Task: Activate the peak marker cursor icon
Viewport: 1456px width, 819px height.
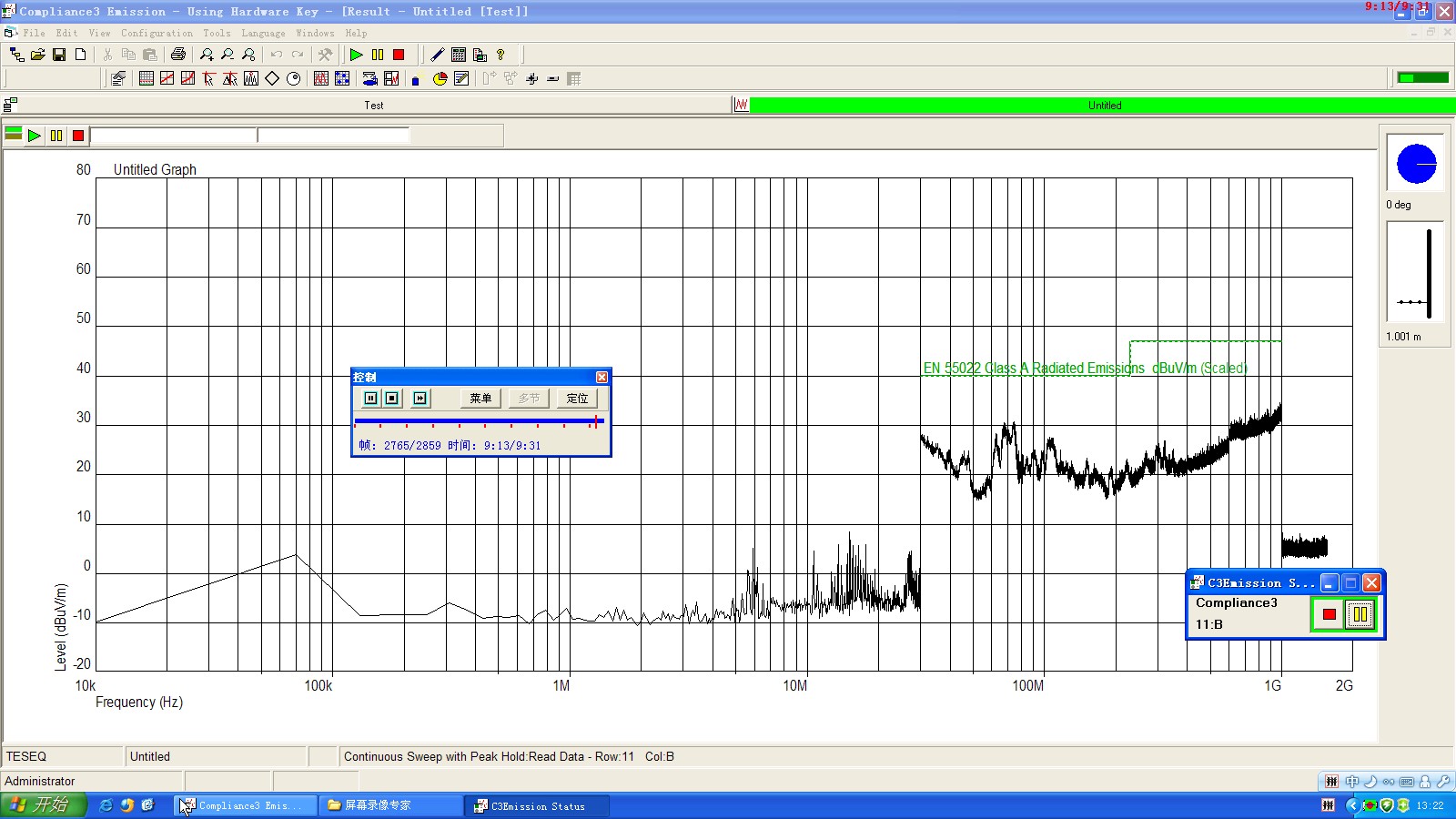Action: [x=229, y=79]
